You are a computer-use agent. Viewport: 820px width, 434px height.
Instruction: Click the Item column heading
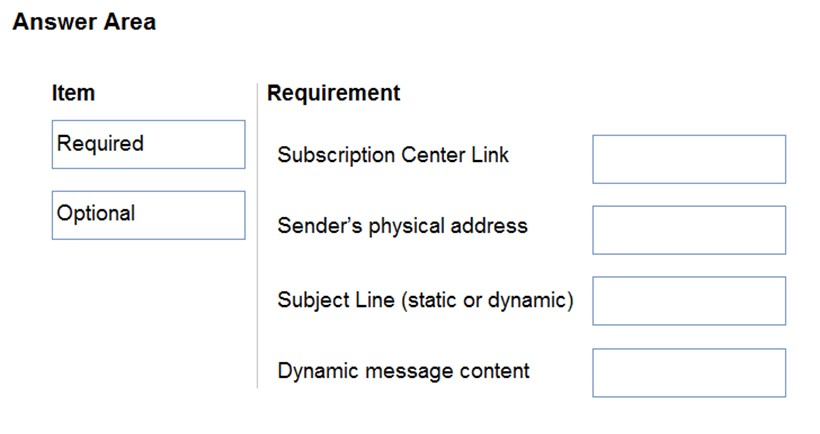pyautogui.click(x=73, y=93)
